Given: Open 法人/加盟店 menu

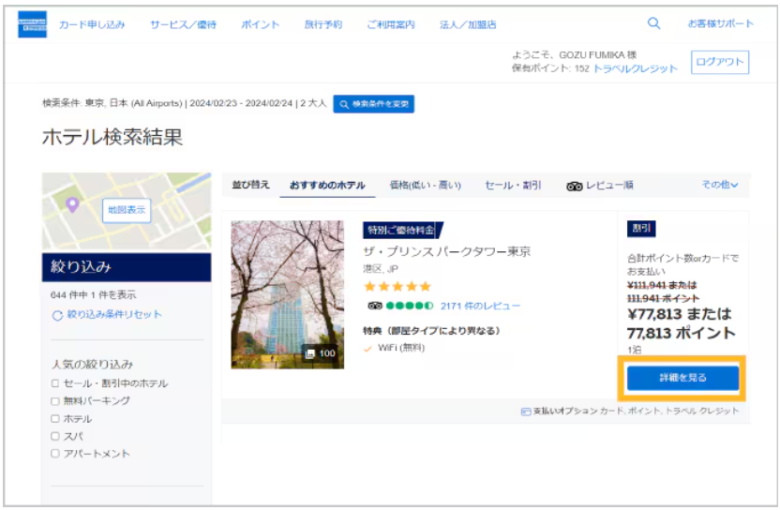Looking at the screenshot, I should tap(468, 24).
